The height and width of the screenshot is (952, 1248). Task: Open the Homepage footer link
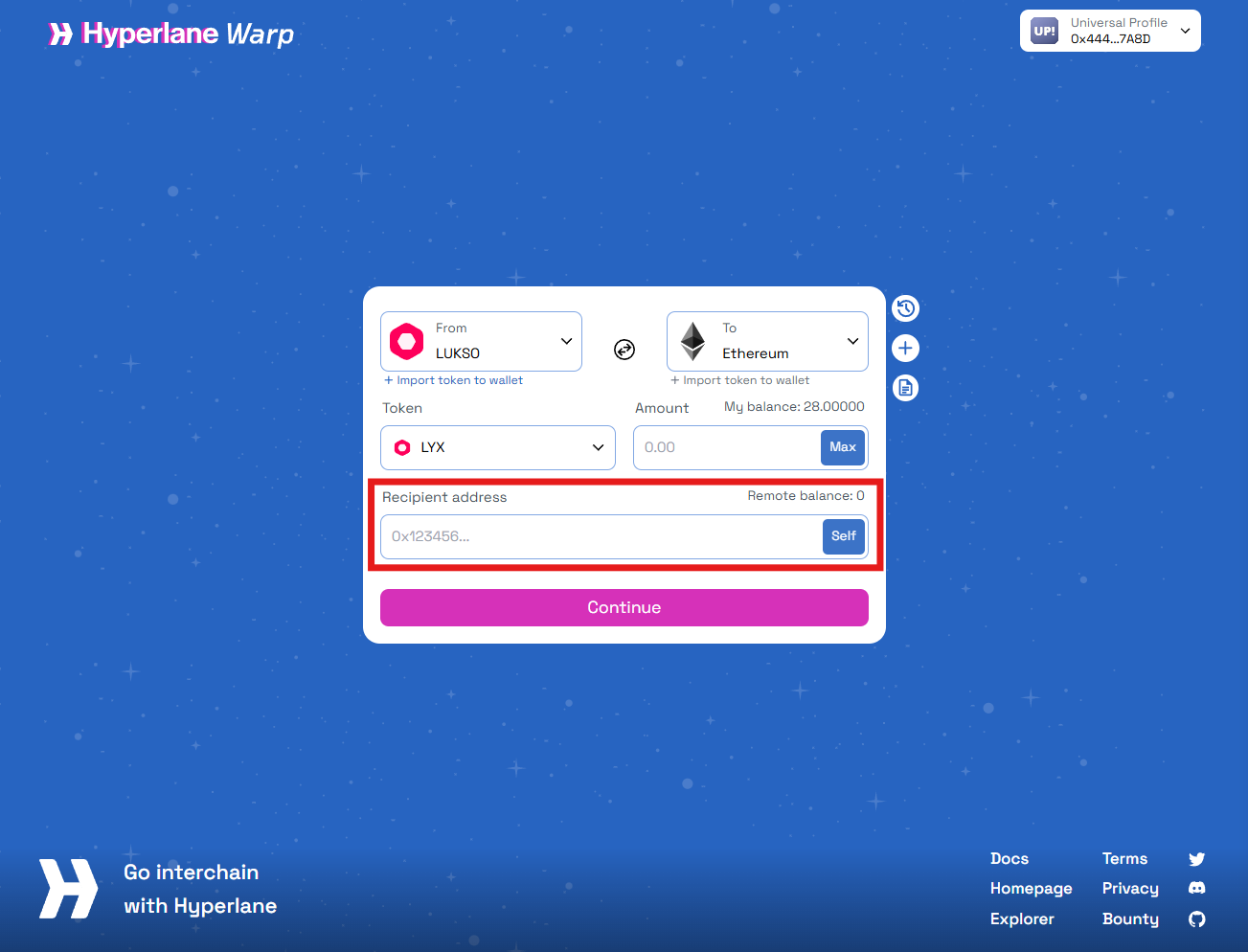click(x=1032, y=889)
